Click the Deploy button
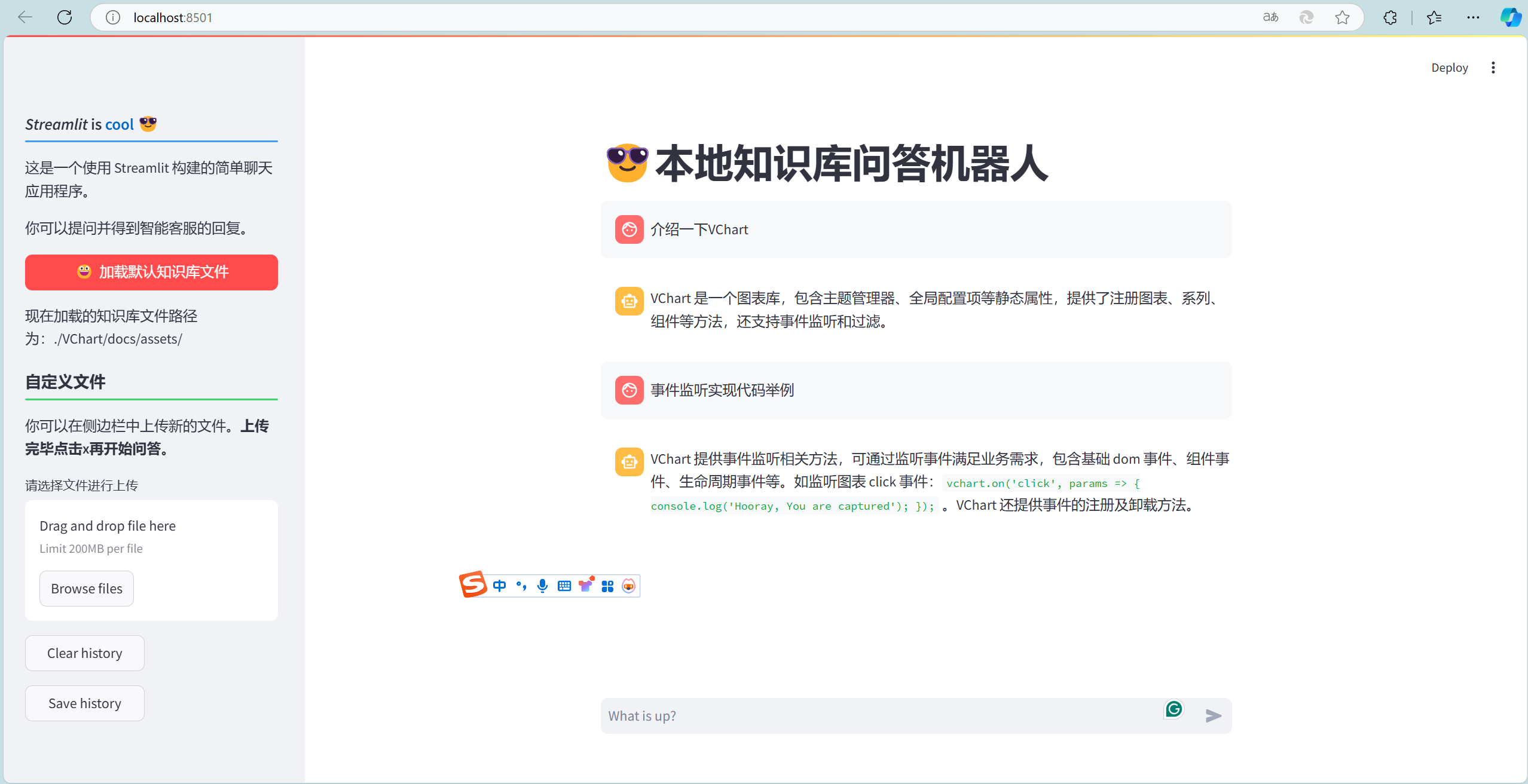The height and width of the screenshot is (784, 1528). [x=1449, y=68]
